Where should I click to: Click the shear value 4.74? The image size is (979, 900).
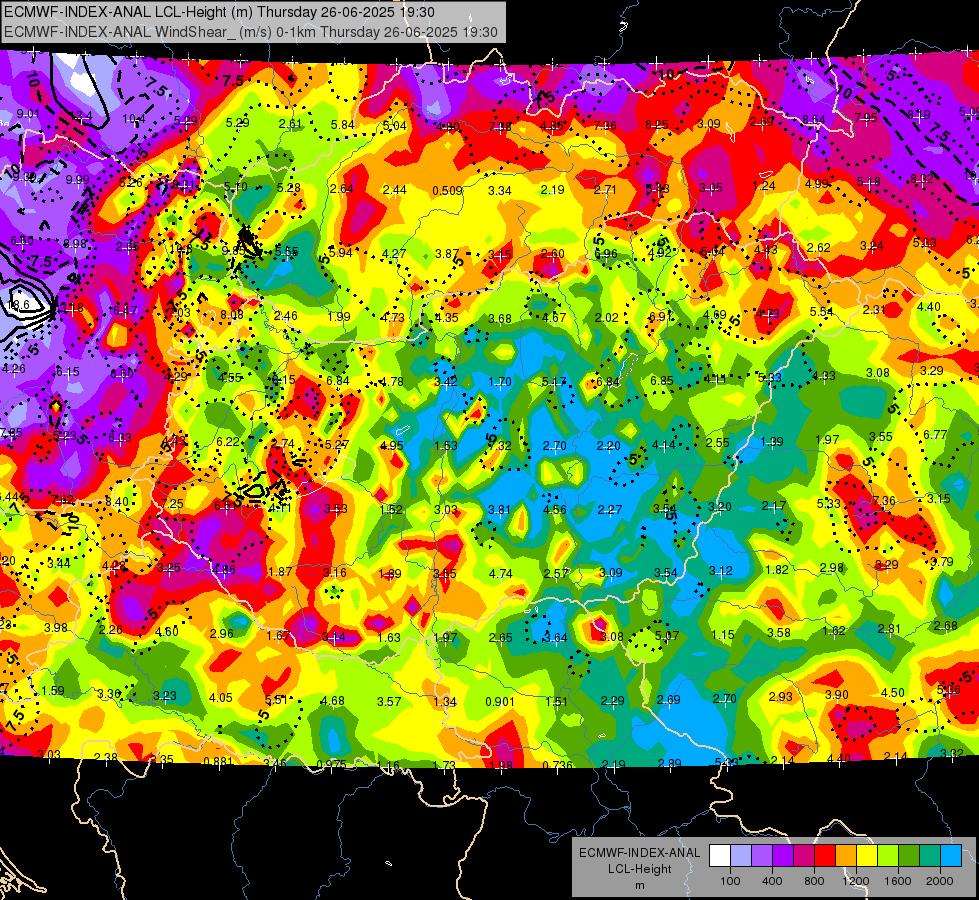coord(501,573)
